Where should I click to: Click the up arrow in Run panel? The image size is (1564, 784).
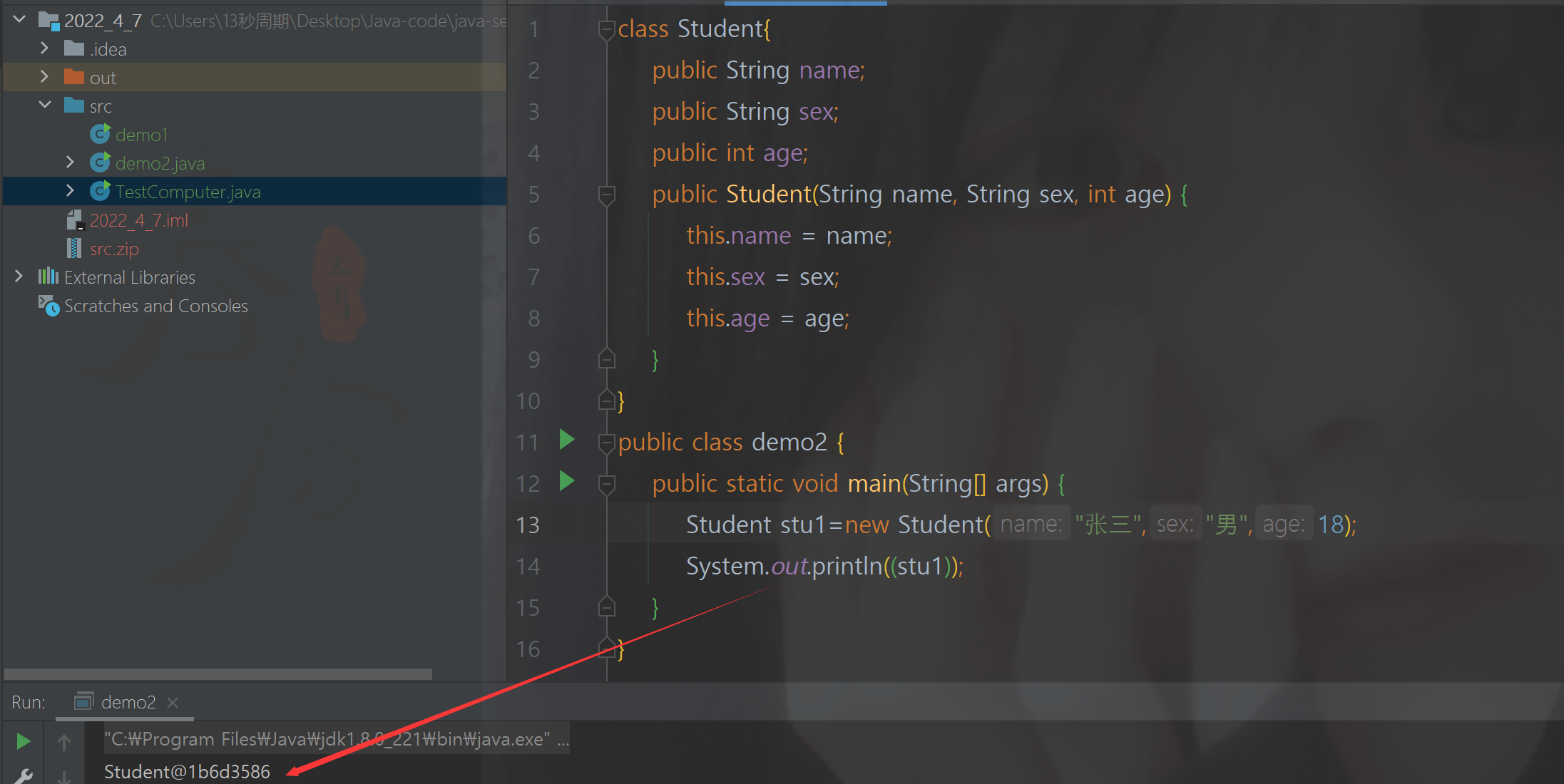click(64, 743)
